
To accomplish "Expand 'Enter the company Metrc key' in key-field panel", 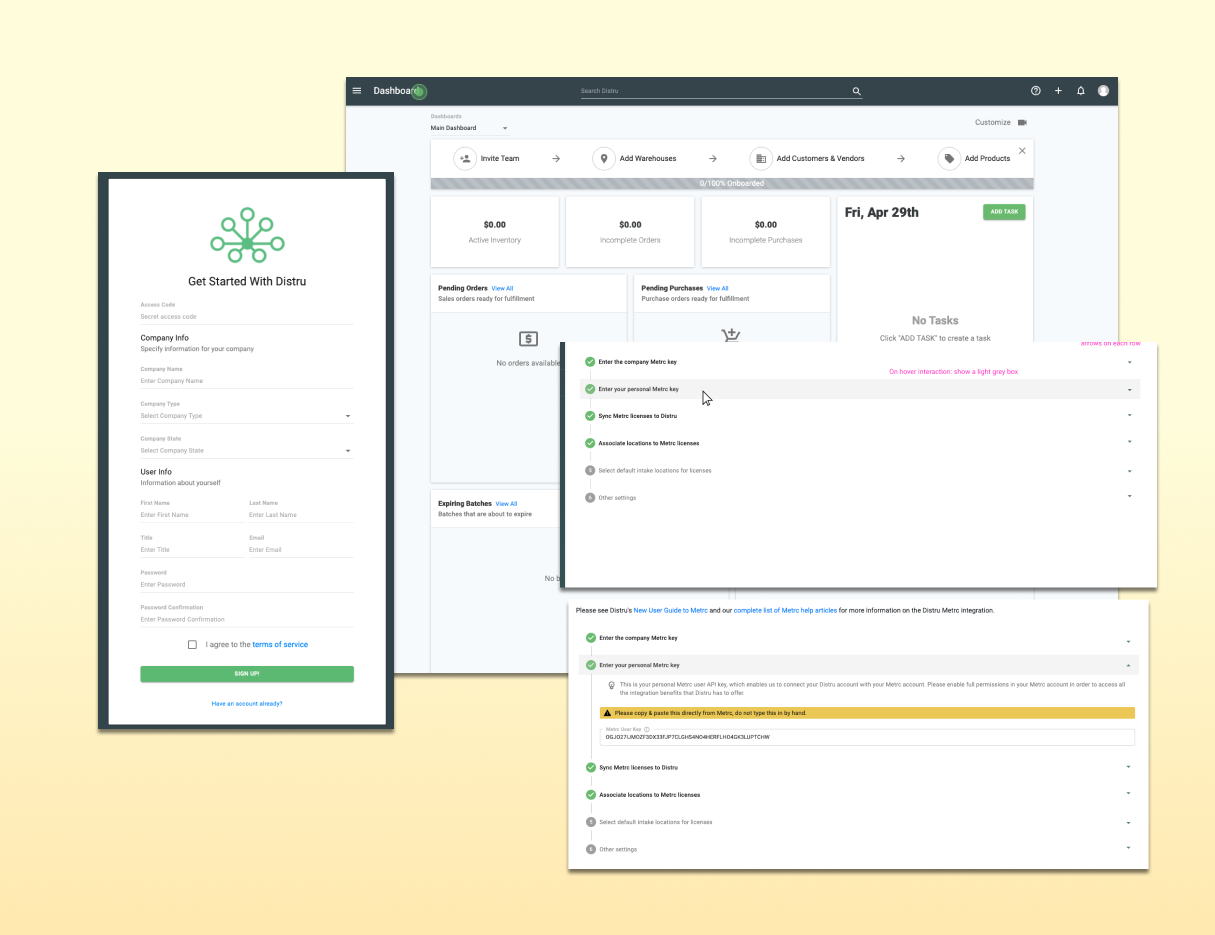I will point(1128,641).
